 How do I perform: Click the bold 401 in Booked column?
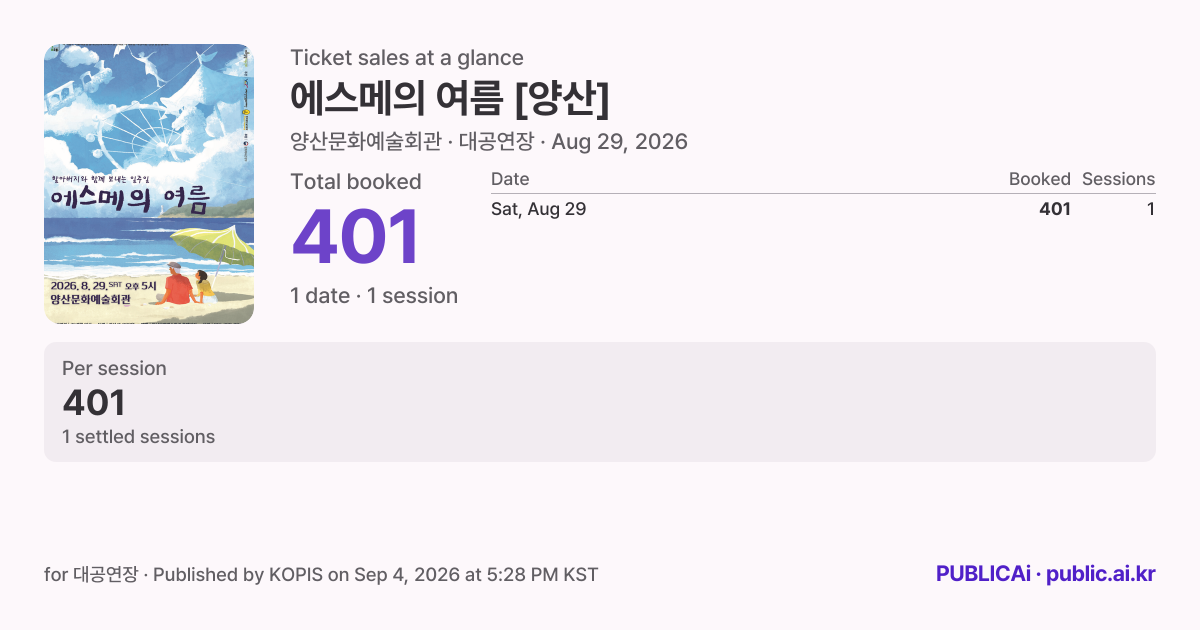tap(1055, 209)
